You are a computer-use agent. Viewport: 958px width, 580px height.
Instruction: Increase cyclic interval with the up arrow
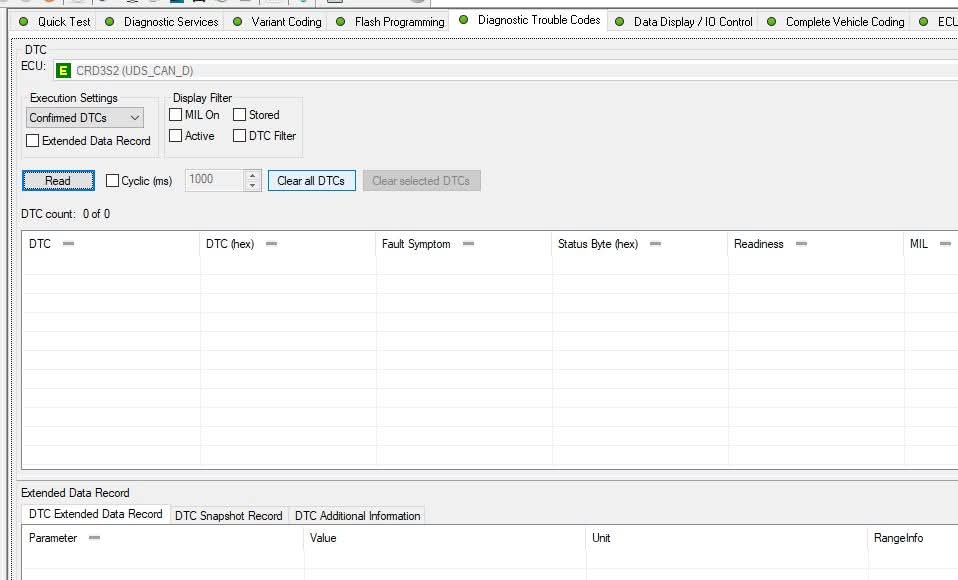coord(252,175)
